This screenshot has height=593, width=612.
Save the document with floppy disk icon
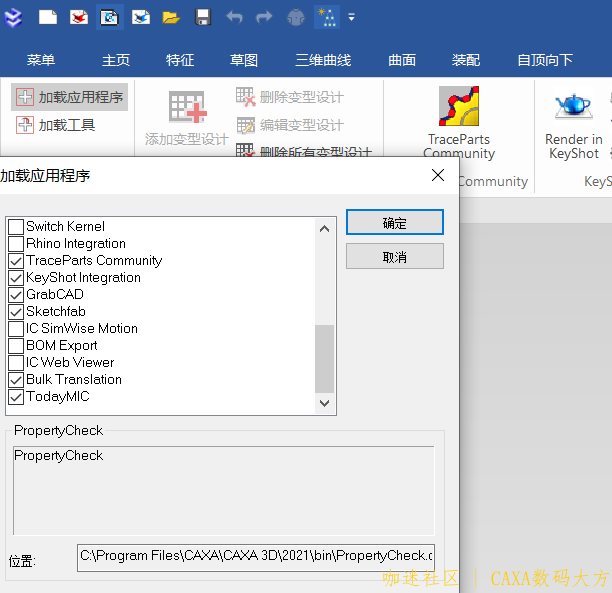click(203, 18)
